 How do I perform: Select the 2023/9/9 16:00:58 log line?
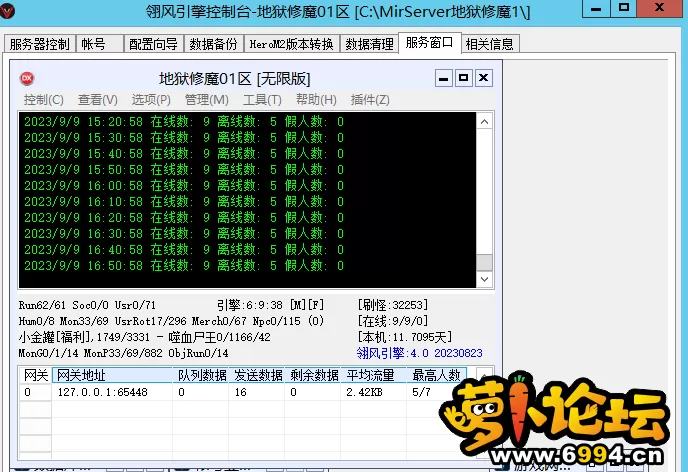[x=183, y=186]
